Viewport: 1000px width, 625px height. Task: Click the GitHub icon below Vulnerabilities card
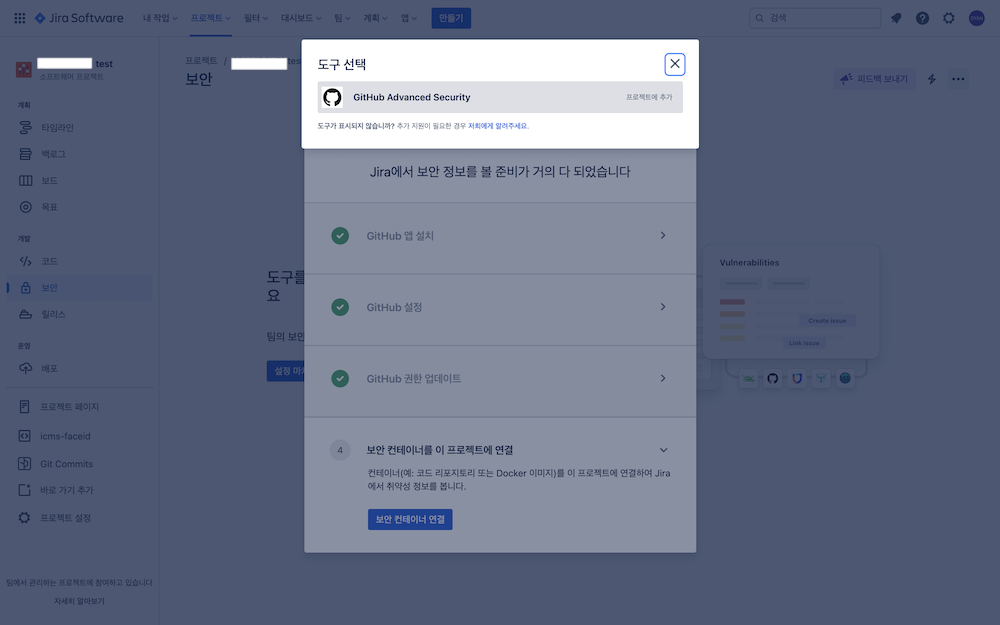point(772,378)
